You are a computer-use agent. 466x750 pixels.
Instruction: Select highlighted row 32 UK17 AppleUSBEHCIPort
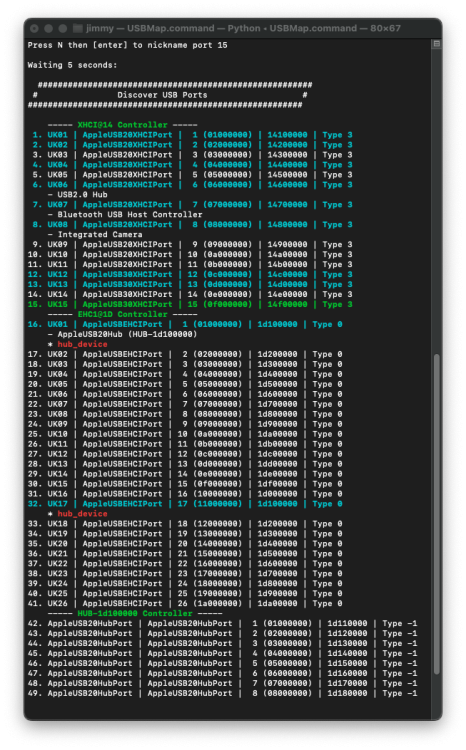[x=185, y=504]
